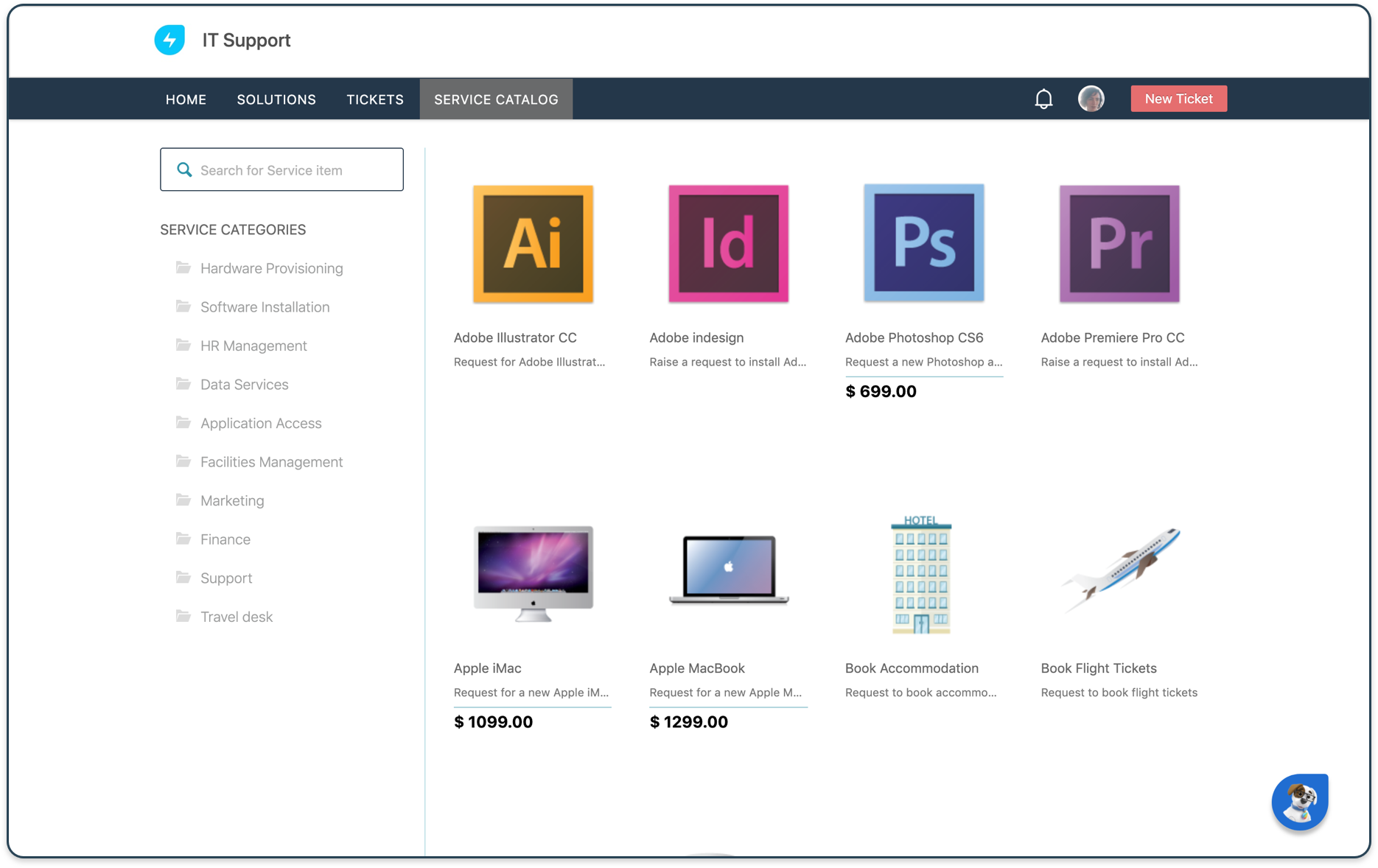Click the Book Flight Tickets title
1378x868 pixels.
pyautogui.click(x=1098, y=668)
